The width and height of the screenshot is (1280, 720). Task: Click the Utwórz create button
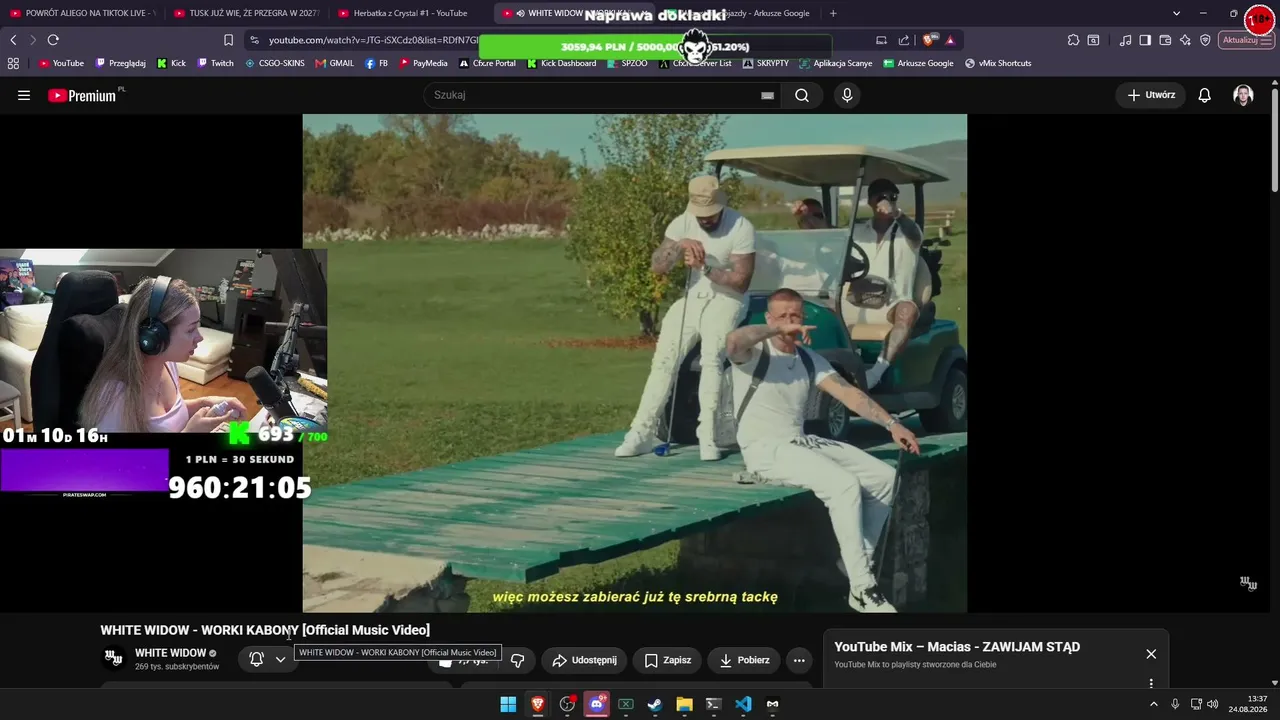click(1151, 95)
